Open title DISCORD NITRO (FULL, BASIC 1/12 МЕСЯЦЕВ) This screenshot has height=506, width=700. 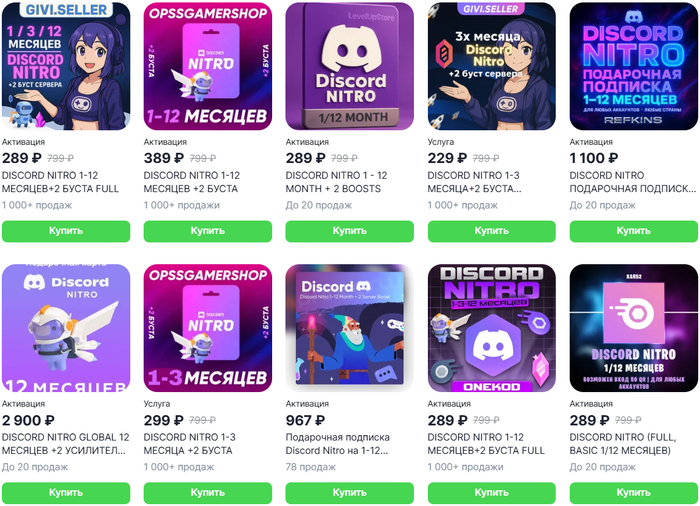(x=623, y=443)
